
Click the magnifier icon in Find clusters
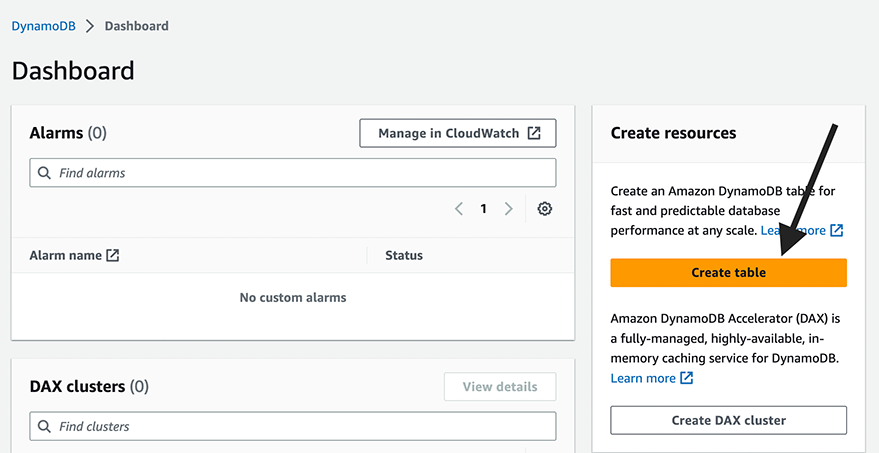44,427
